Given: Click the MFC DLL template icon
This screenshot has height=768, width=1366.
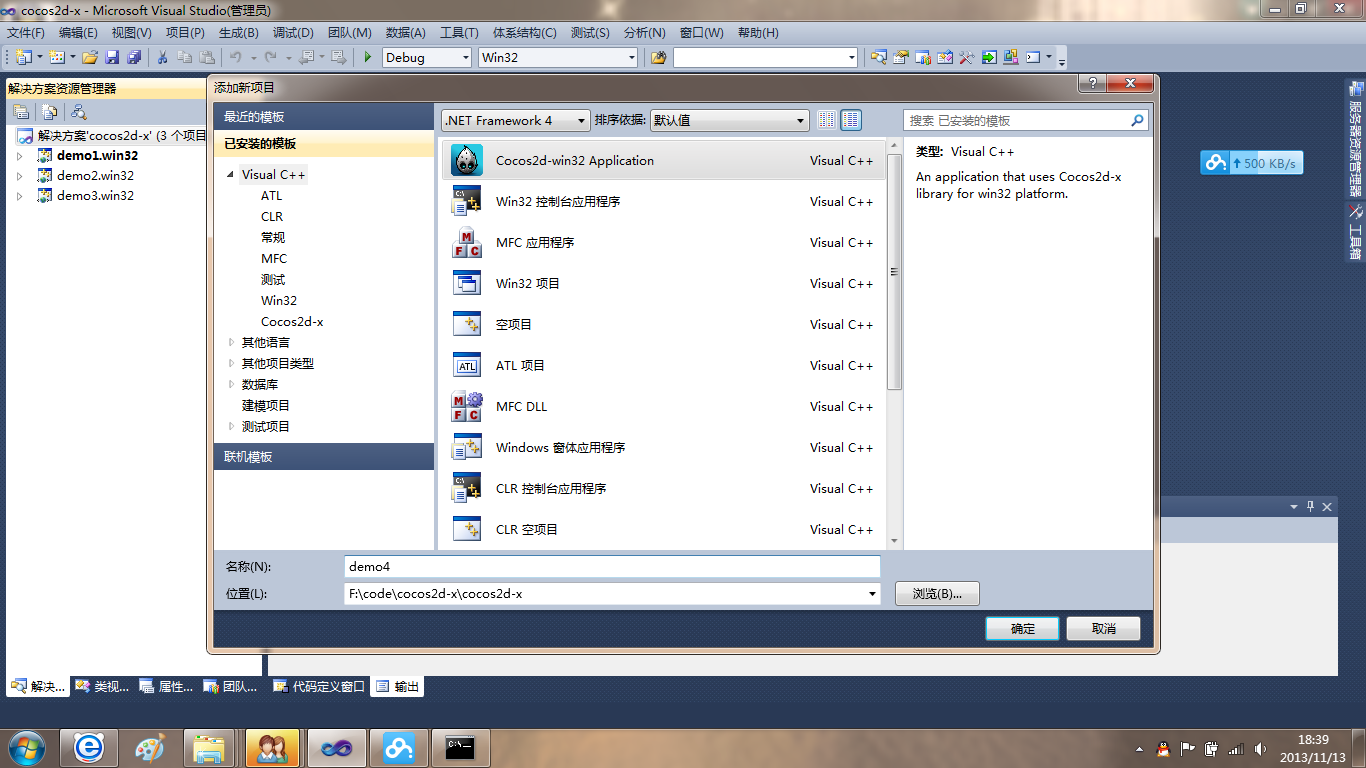Looking at the screenshot, I should (467, 406).
